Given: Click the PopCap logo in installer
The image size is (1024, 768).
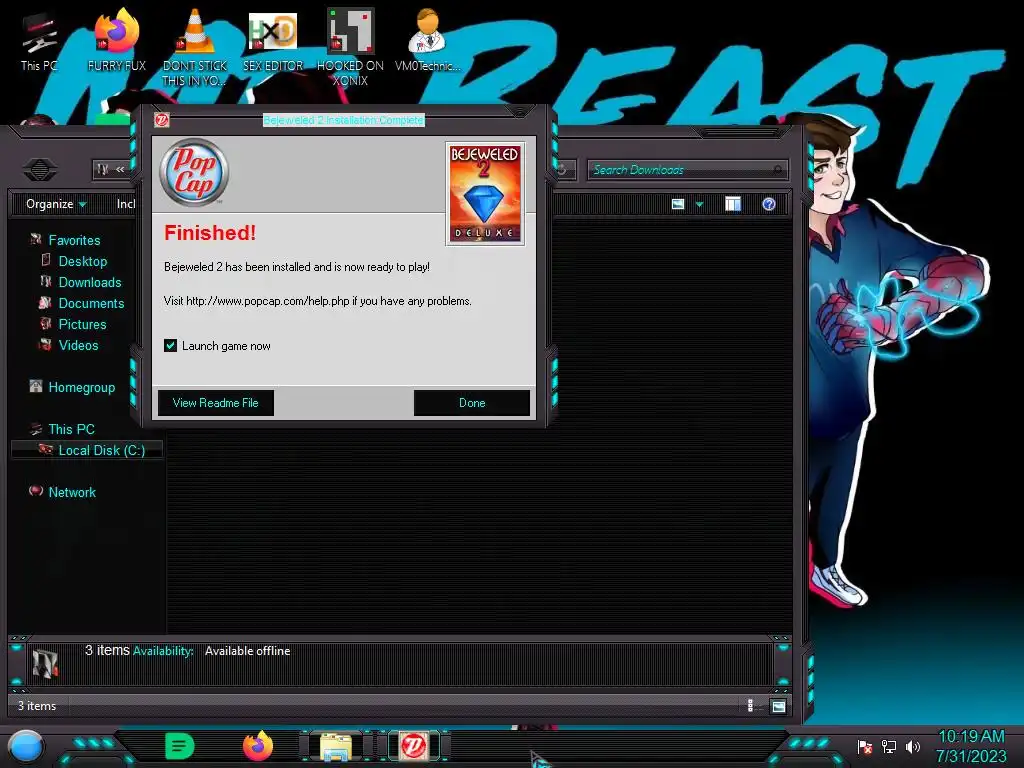Looking at the screenshot, I should click(x=194, y=172).
